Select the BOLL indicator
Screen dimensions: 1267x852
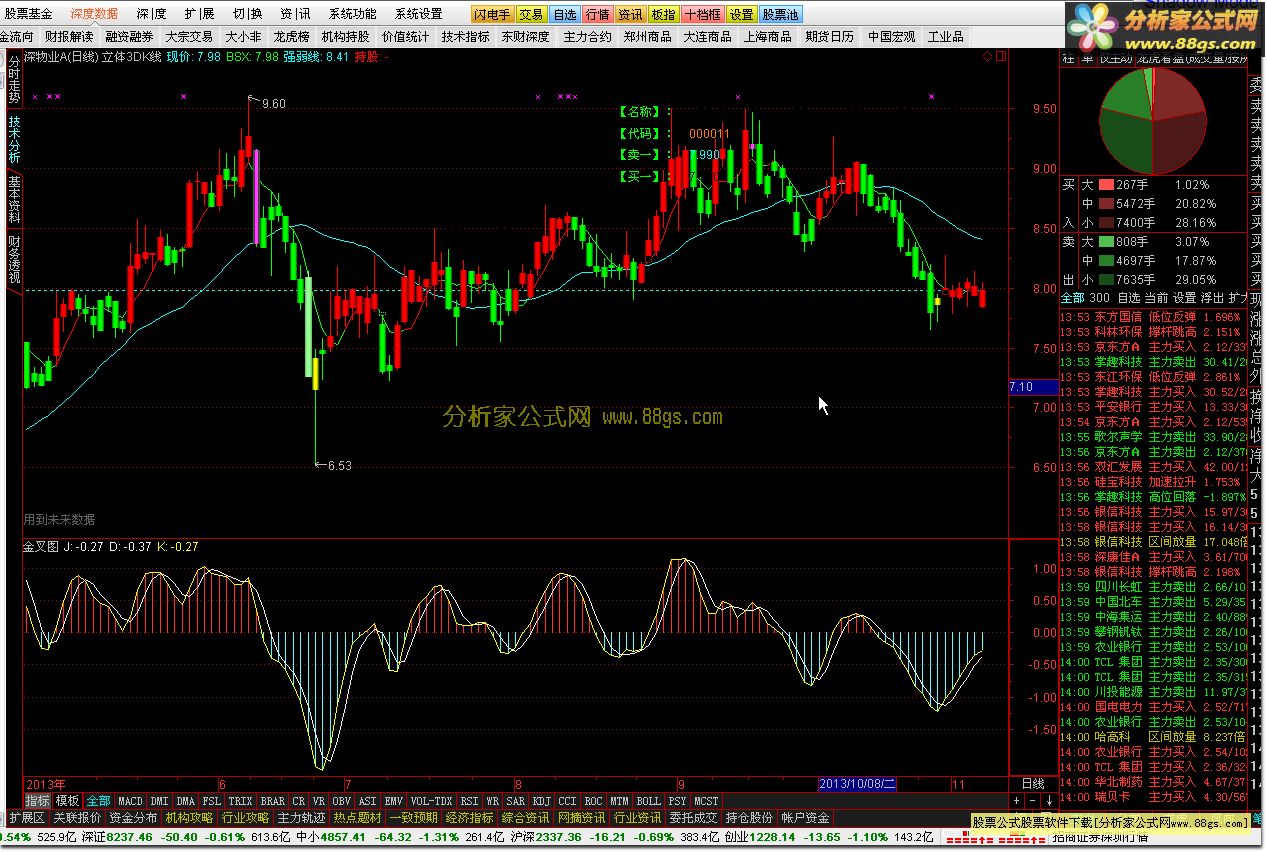point(648,801)
